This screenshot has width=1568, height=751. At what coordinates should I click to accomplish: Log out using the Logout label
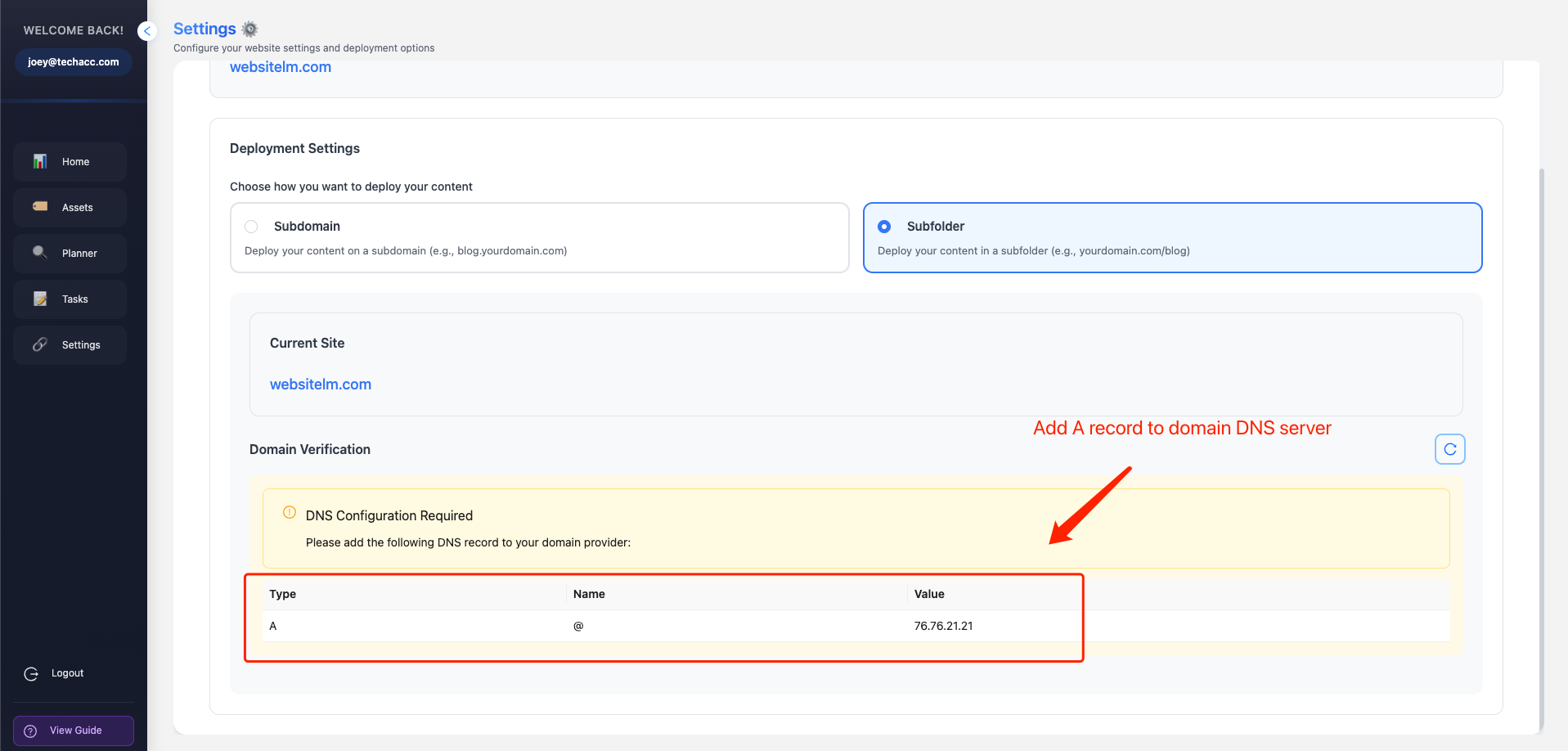coord(67,673)
